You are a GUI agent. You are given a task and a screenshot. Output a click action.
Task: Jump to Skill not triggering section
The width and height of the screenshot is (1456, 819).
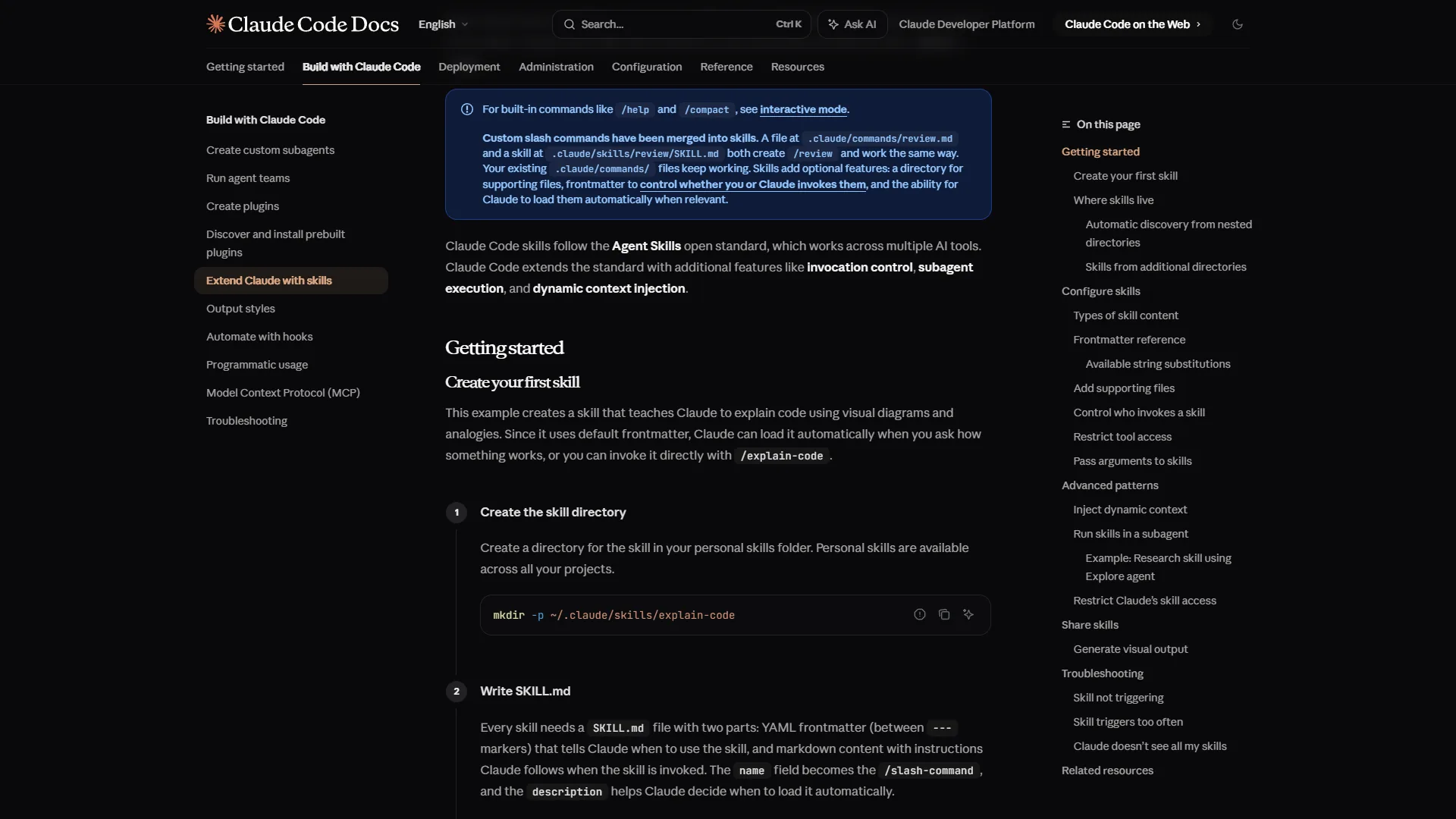(x=1118, y=698)
